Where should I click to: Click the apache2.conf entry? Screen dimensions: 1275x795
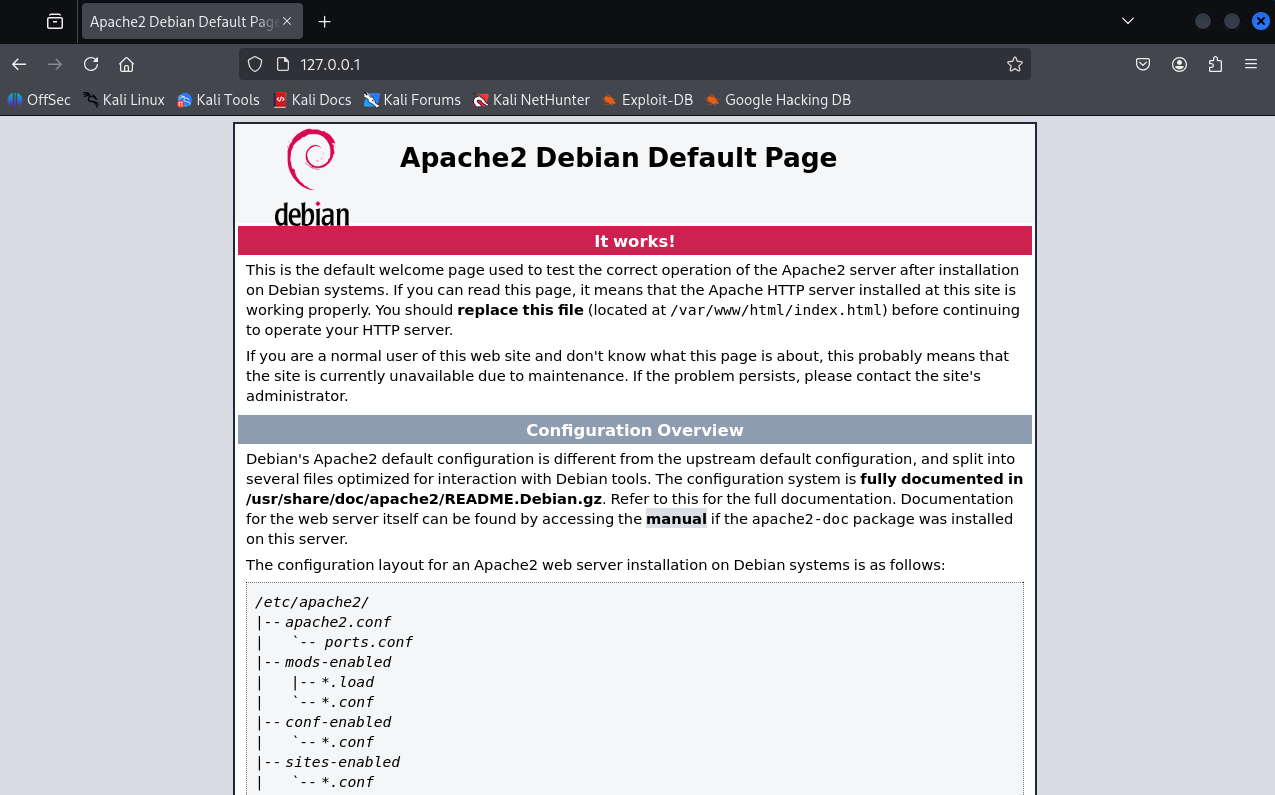(338, 622)
